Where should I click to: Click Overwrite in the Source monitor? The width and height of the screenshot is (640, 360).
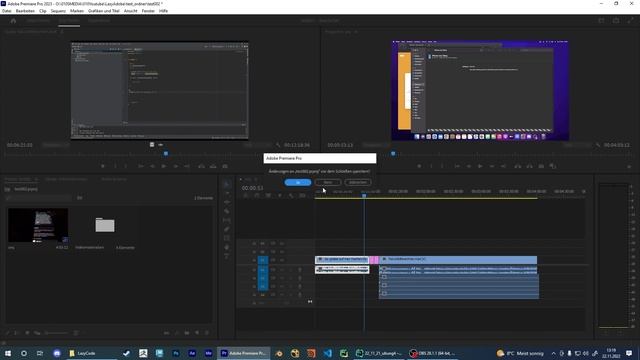coord(213,166)
